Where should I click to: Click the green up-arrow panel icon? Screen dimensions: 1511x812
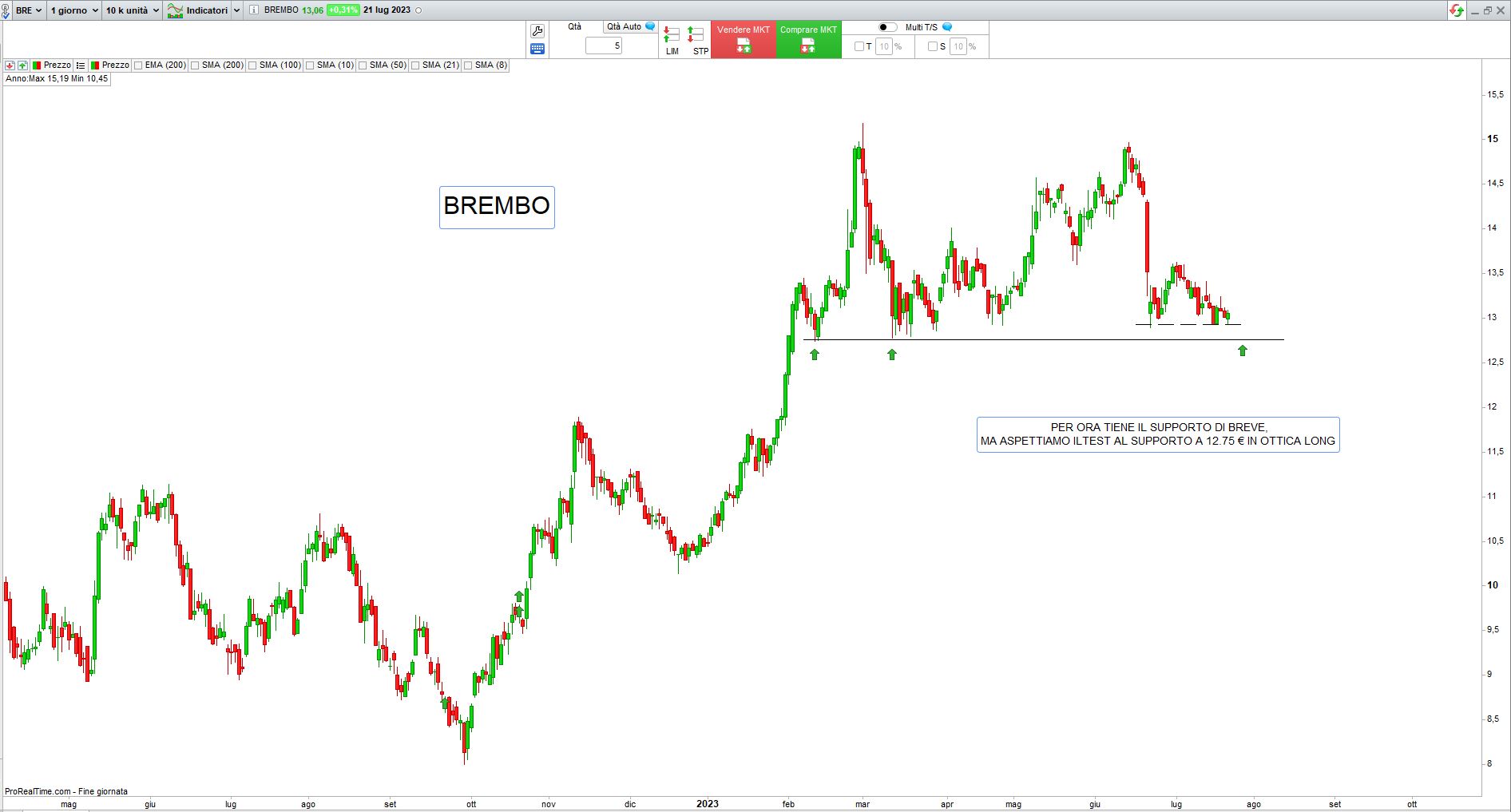click(x=22, y=65)
